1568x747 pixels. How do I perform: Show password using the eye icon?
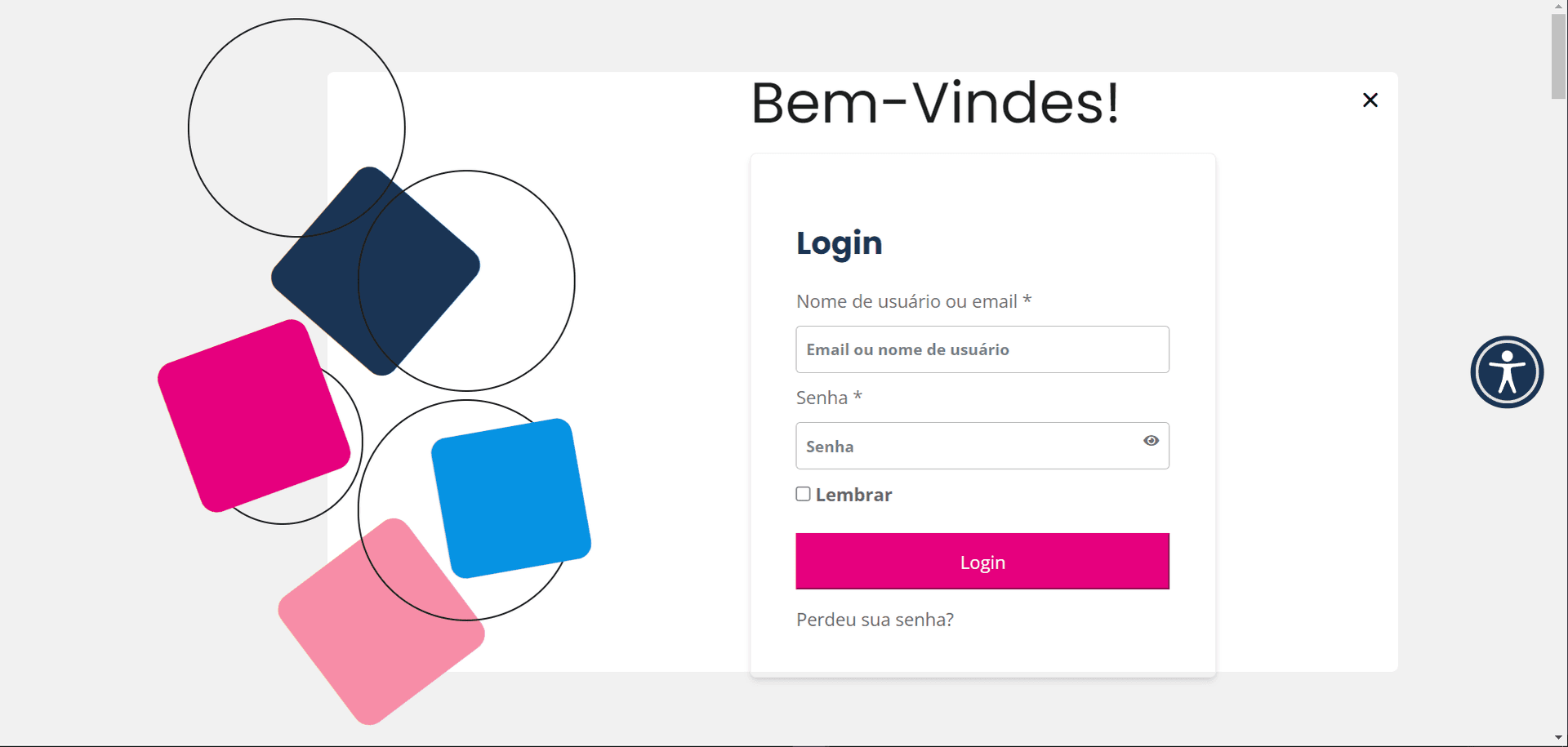point(1151,441)
